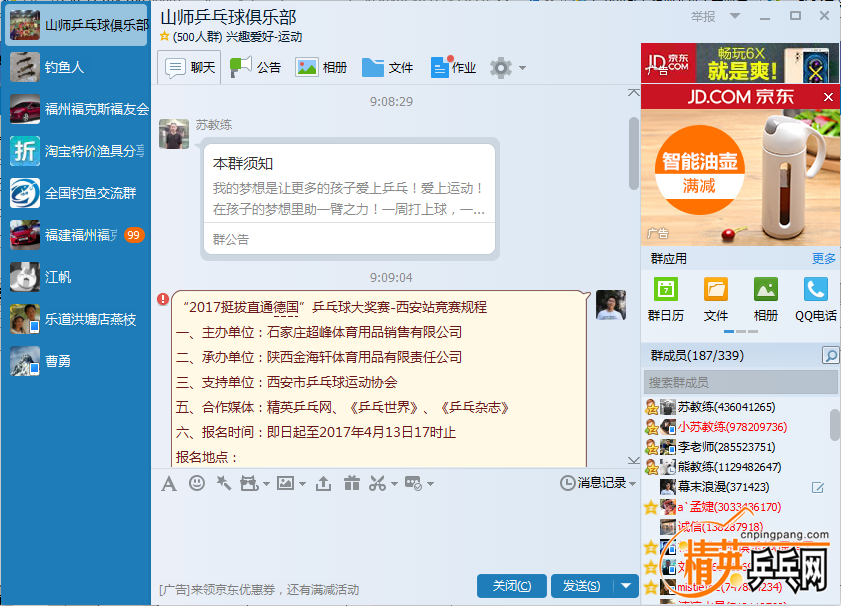Click the send image icon
Image resolution: width=841 pixels, height=606 pixels.
tap(285, 483)
